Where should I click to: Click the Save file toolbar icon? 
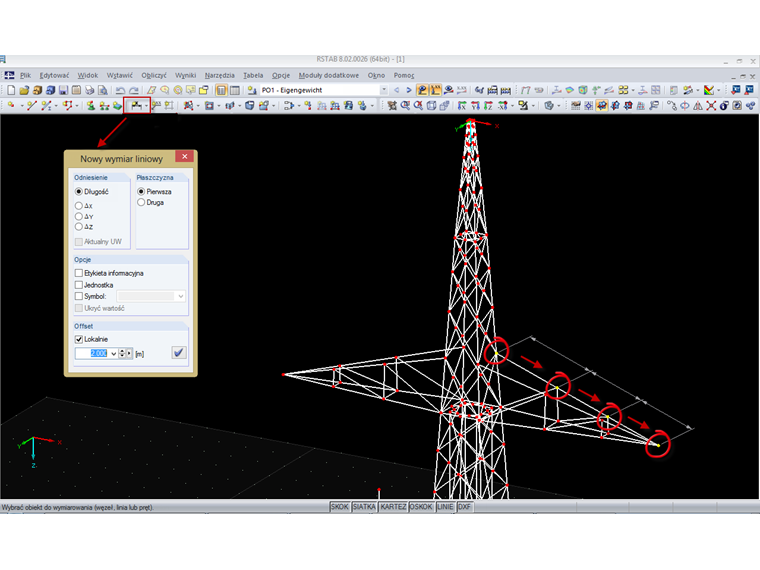63,90
